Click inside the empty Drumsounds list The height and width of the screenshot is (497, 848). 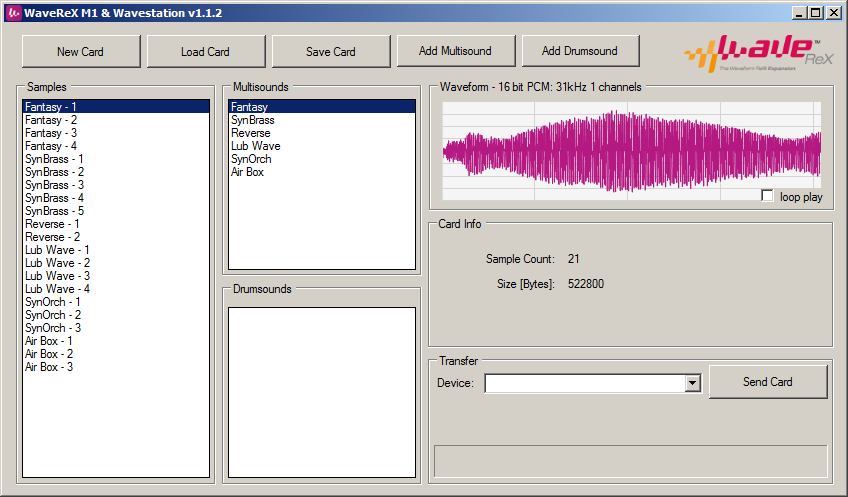pos(322,392)
